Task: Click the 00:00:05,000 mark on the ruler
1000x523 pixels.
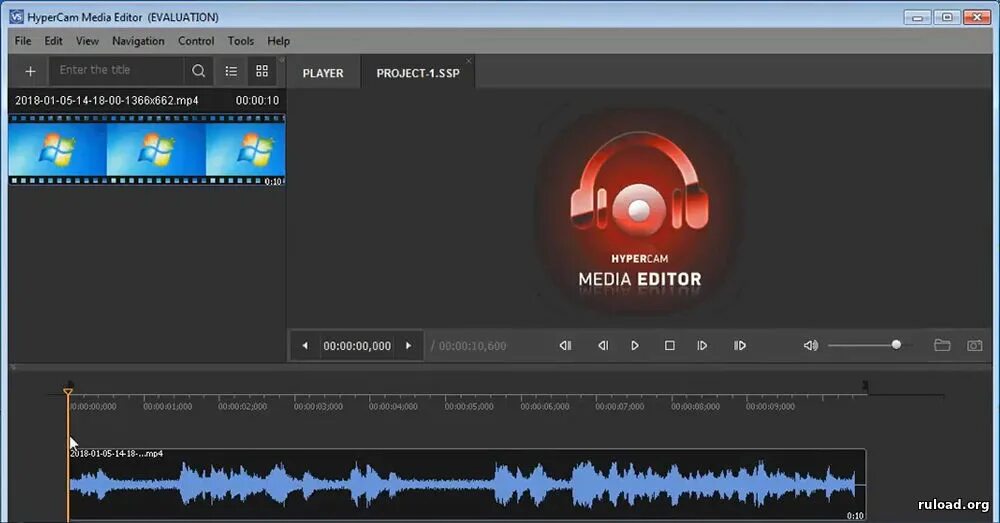Action: tap(469, 406)
